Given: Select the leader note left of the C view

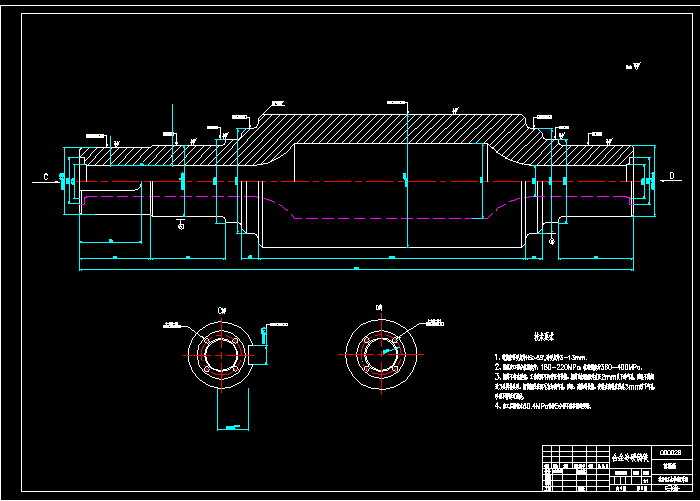Looking at the screenshot, I should pos(172,325).
